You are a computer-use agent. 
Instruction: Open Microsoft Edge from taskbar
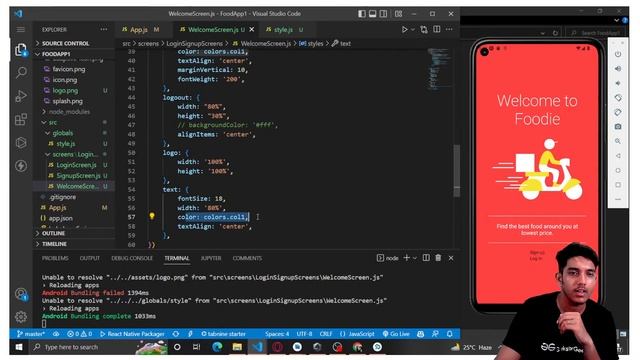click(217, 347)
